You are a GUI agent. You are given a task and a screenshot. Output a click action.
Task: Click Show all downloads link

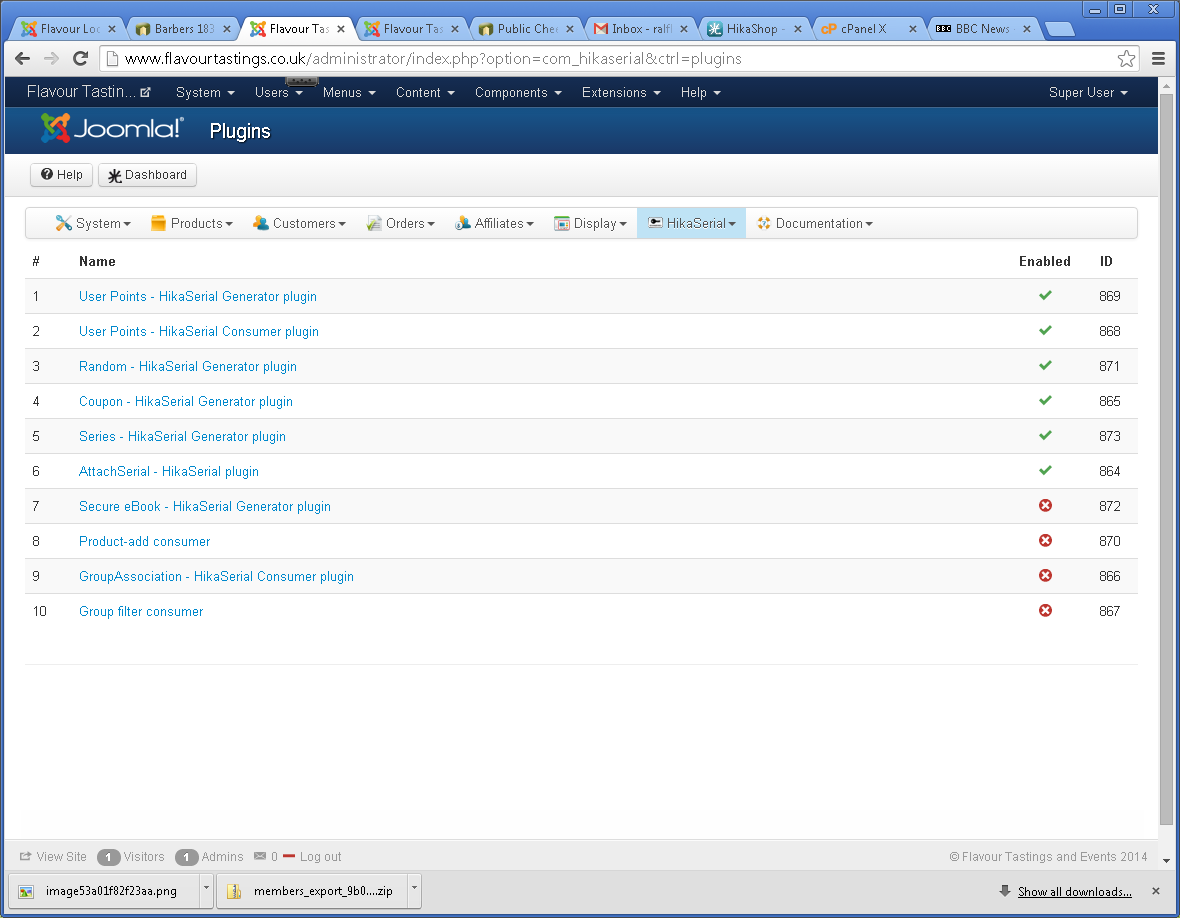point(1075,892)
